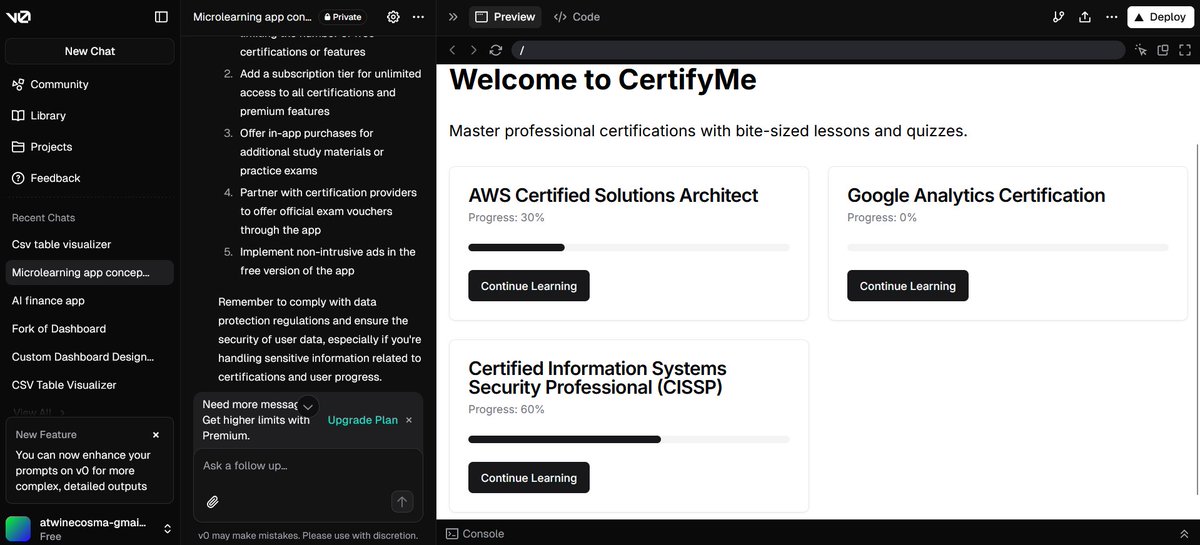1200x545 pixels.
Task: Collapse the chat panel with the double-chevron icon
Action: coord(453,17)
